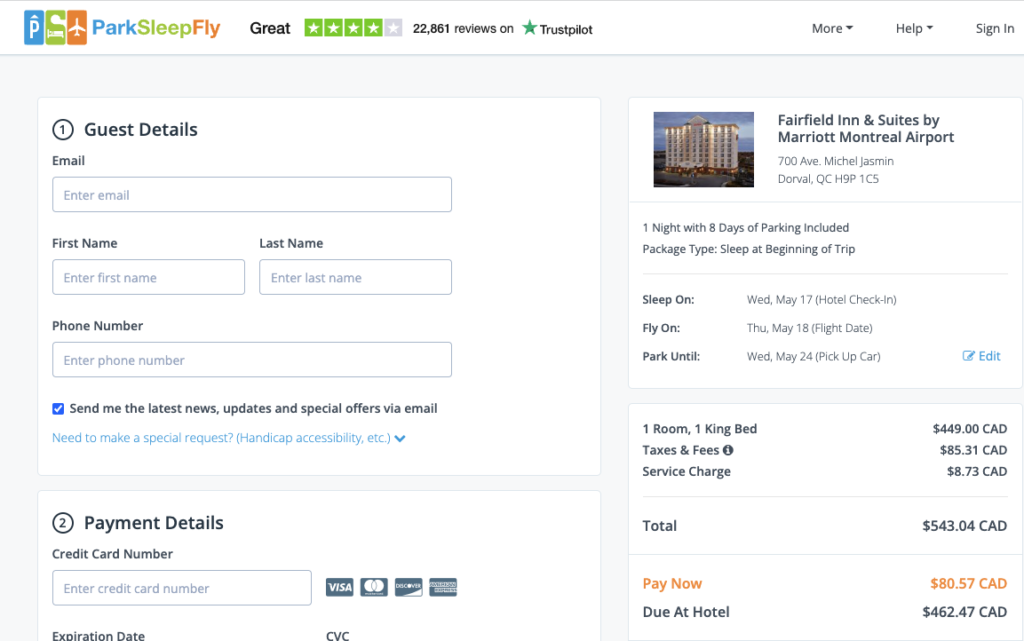1024x641 pixels.
Task: Click the Mastercard icon
Action: click(x=374, y=587)
